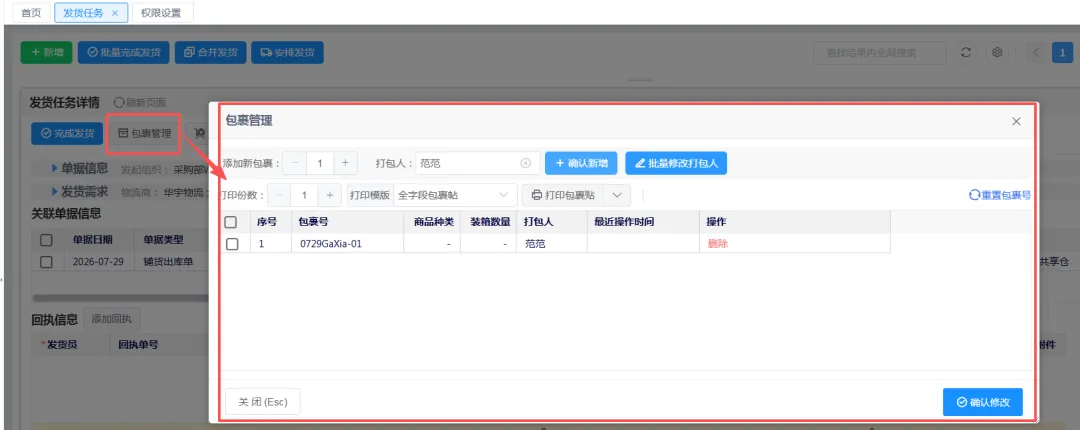Click 确认新增 button
The image size is (1080, 430).
point(581,163)
